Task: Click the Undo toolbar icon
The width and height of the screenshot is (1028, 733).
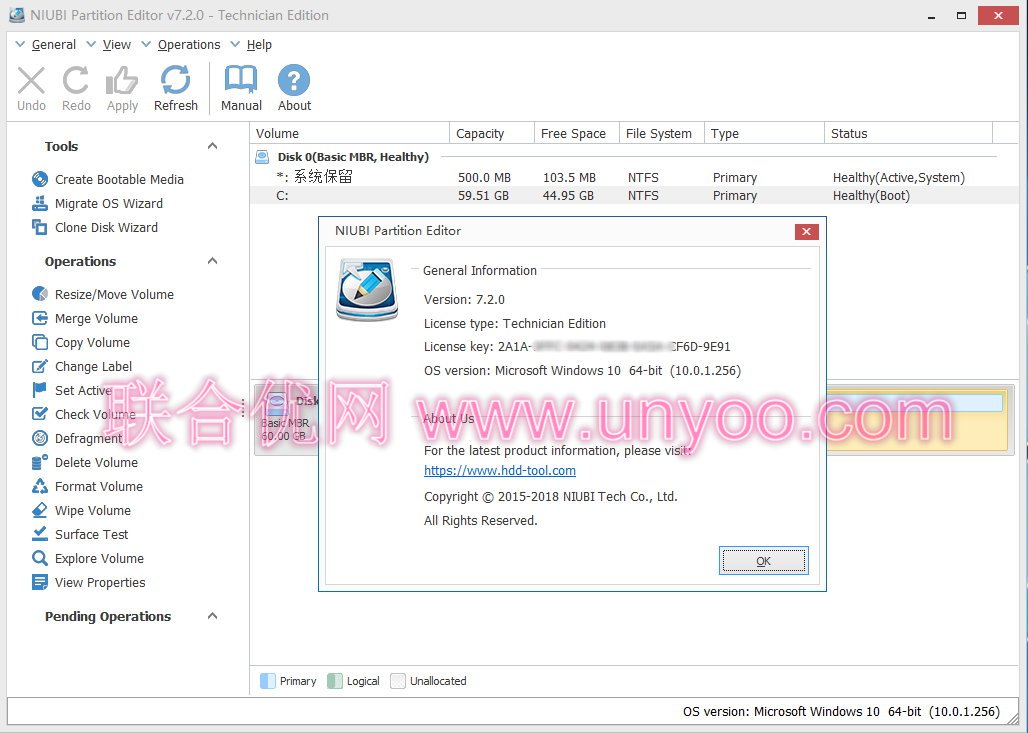Action: point(31,81)
